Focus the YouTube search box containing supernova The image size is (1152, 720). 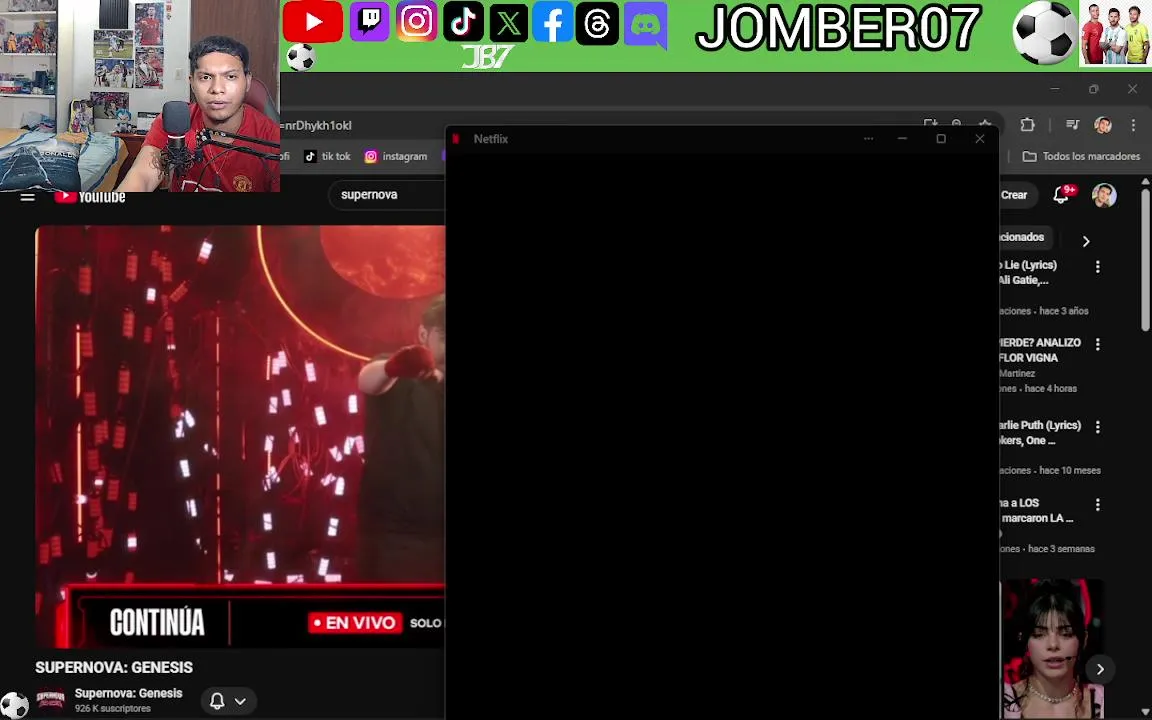387,195
